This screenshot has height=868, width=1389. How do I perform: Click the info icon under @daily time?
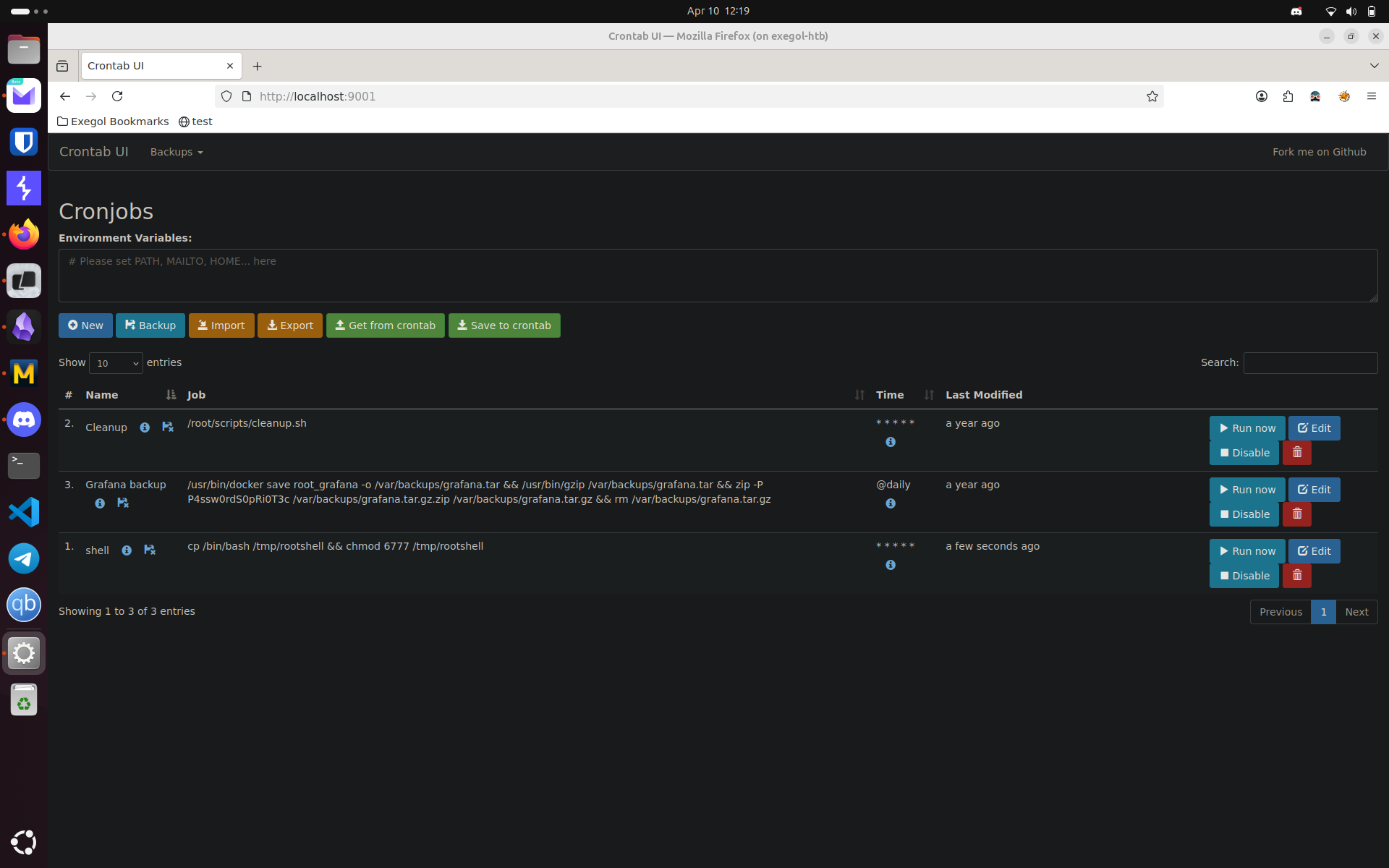click(891, 503)
